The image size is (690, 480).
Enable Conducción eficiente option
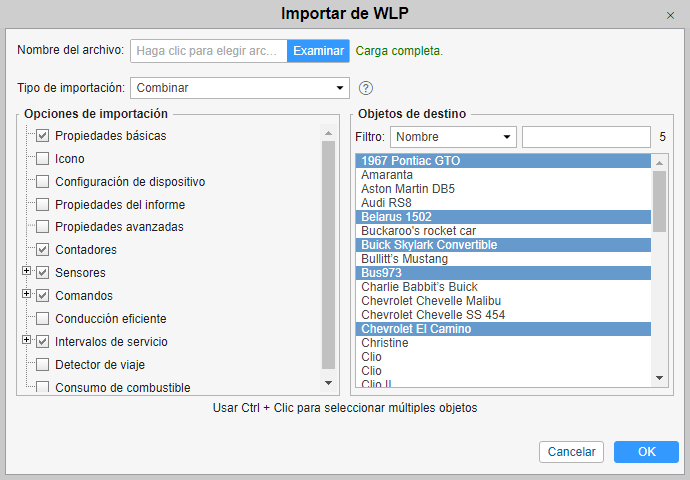42,318
